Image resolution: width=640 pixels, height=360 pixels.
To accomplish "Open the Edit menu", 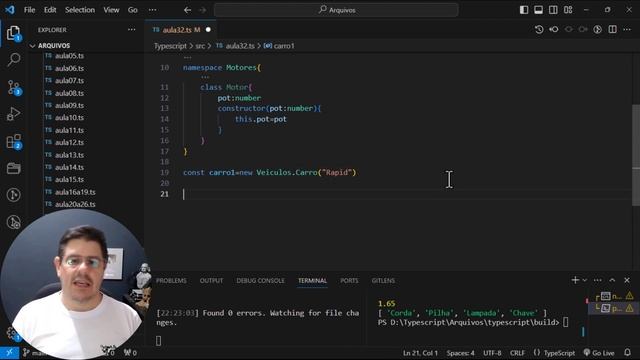I will [50, 10].
